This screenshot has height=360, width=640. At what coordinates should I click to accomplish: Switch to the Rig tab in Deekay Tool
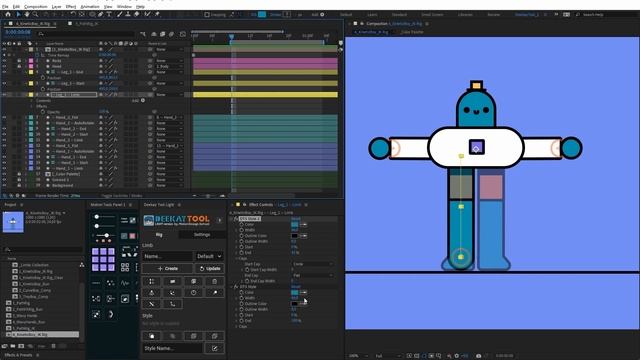[x=159, y=235]
